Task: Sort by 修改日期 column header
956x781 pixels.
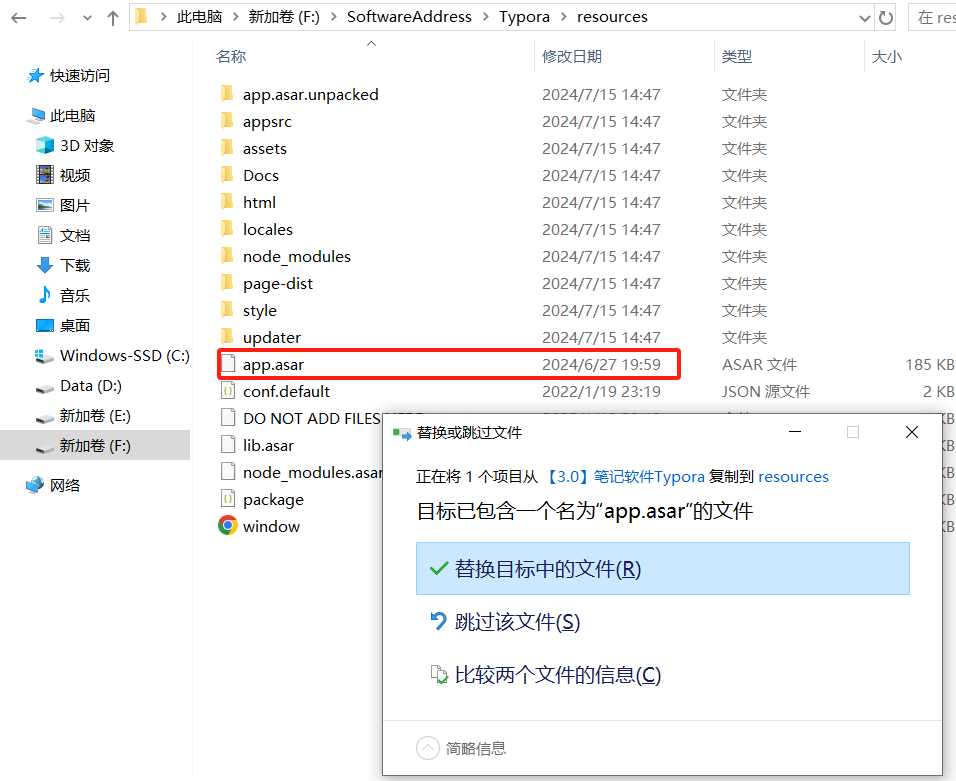Action: click(x=571, y=57)
